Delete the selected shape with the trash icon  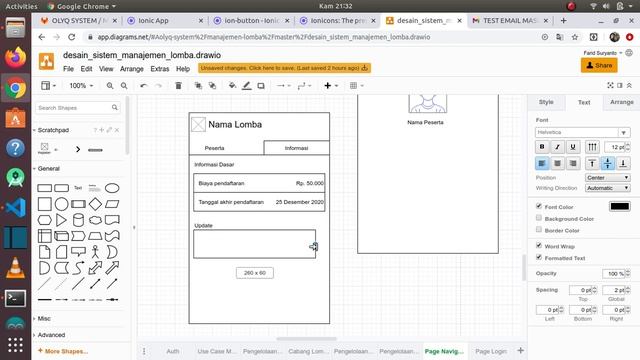pos(178,86)
